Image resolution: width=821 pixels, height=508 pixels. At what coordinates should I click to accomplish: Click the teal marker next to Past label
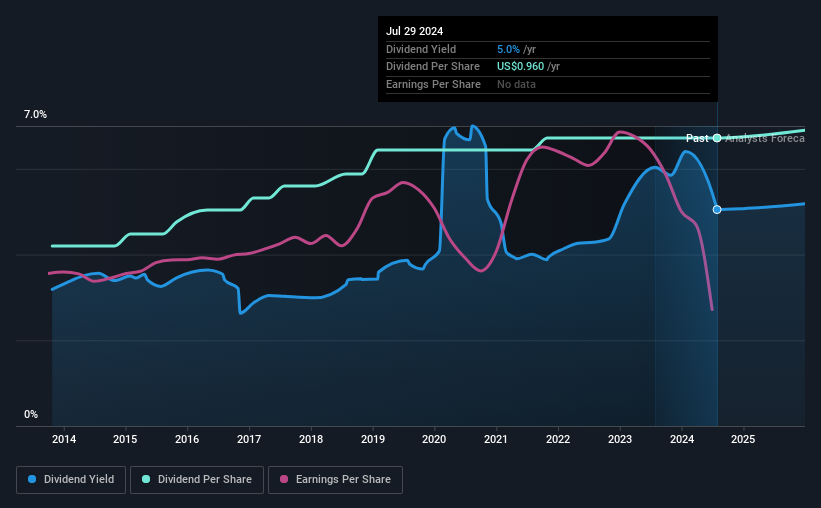[x=717, y=138]
